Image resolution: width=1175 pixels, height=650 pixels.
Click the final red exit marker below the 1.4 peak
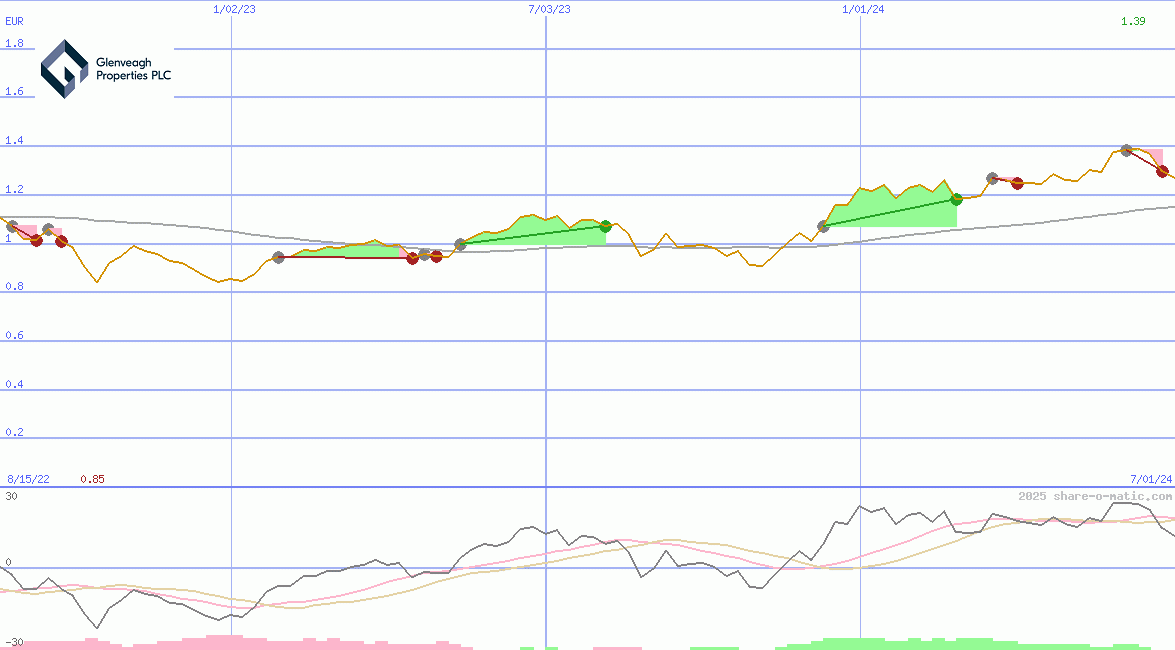[1162, 172]
